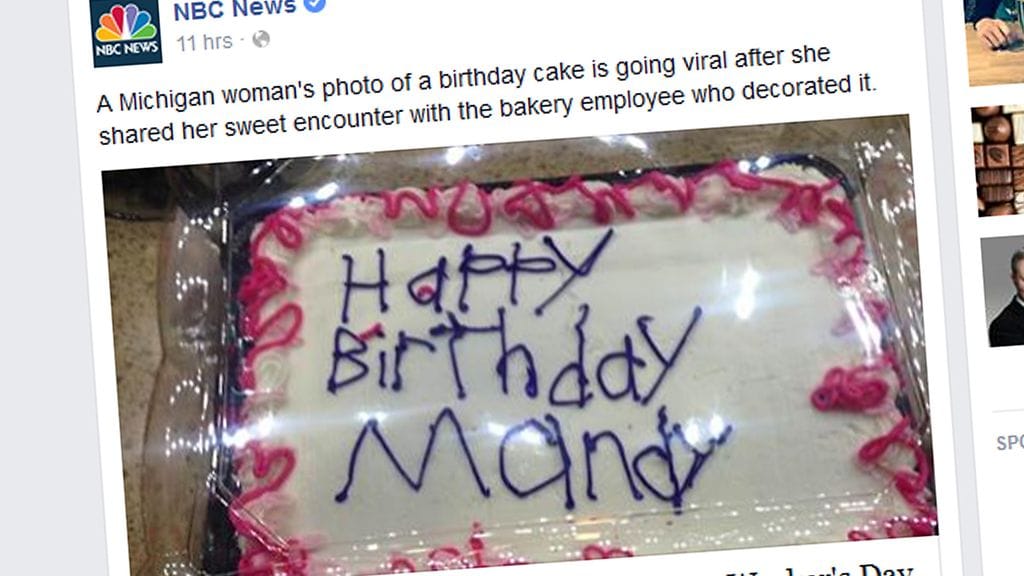Click the NBC News peacock logo avatar
Screen dimensions: 1024x576
pos(127,31)
